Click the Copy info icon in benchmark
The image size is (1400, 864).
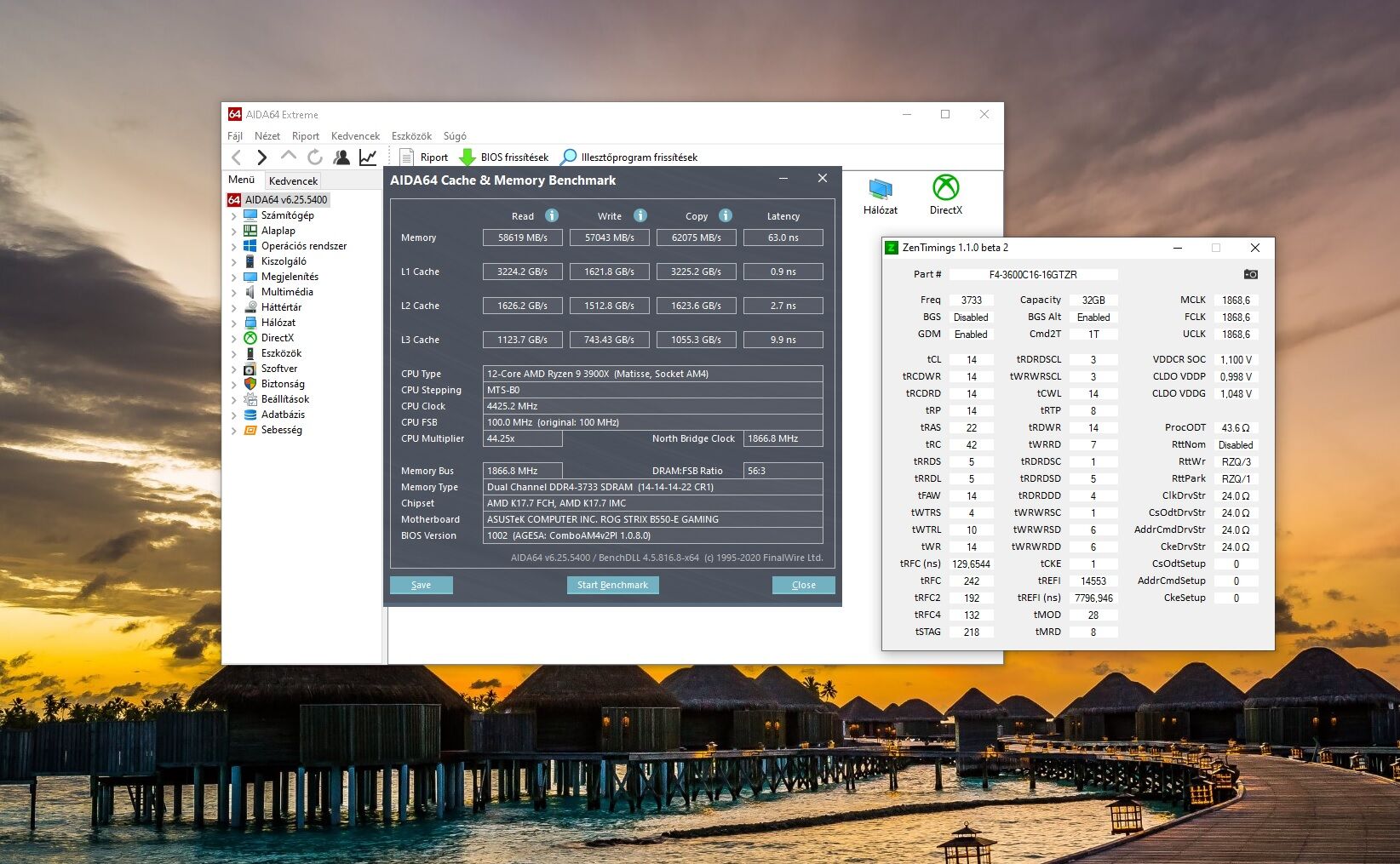(x=726, y=215)
